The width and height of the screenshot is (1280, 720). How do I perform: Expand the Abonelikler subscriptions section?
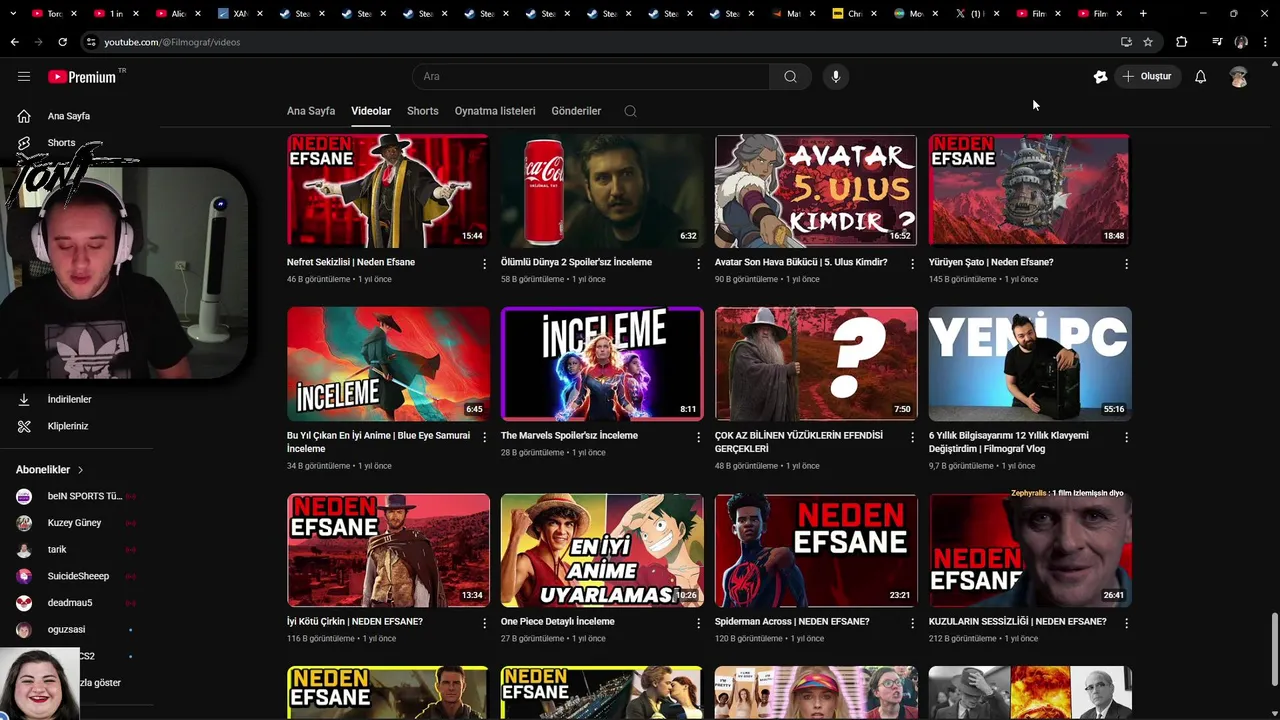50,470
